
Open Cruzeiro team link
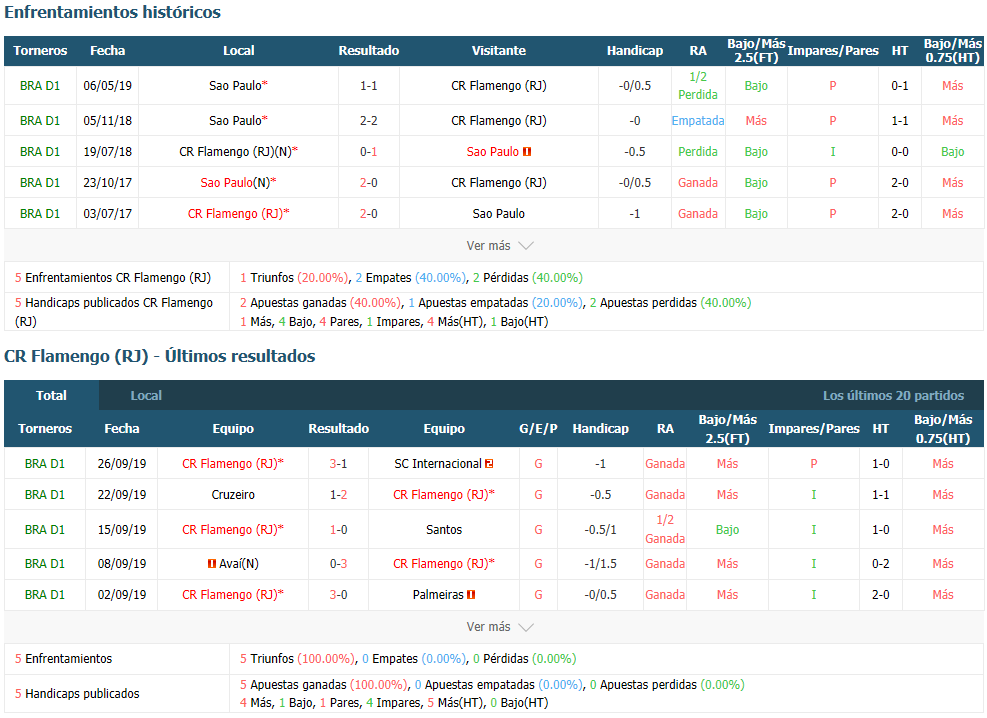pyautogui.click(x=233, y=495)
